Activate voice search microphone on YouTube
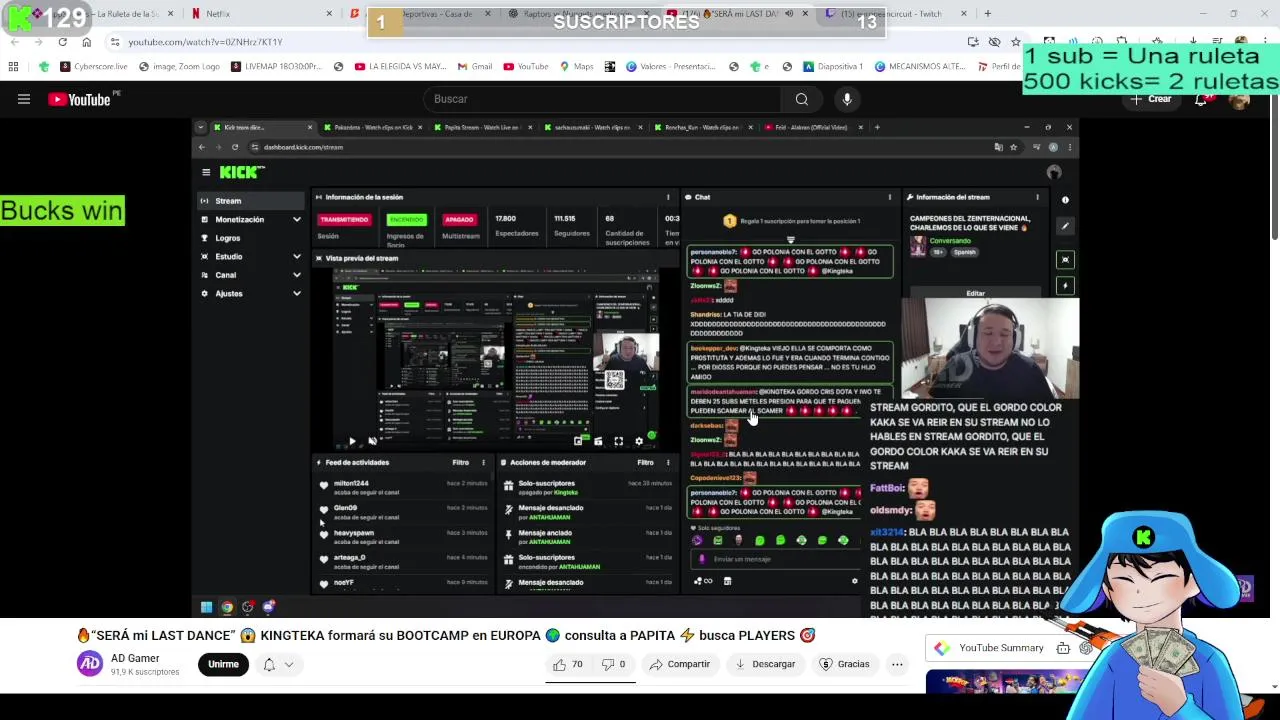Image resolution: width=1280 pixels, height=720 pixels. [847, 99]
